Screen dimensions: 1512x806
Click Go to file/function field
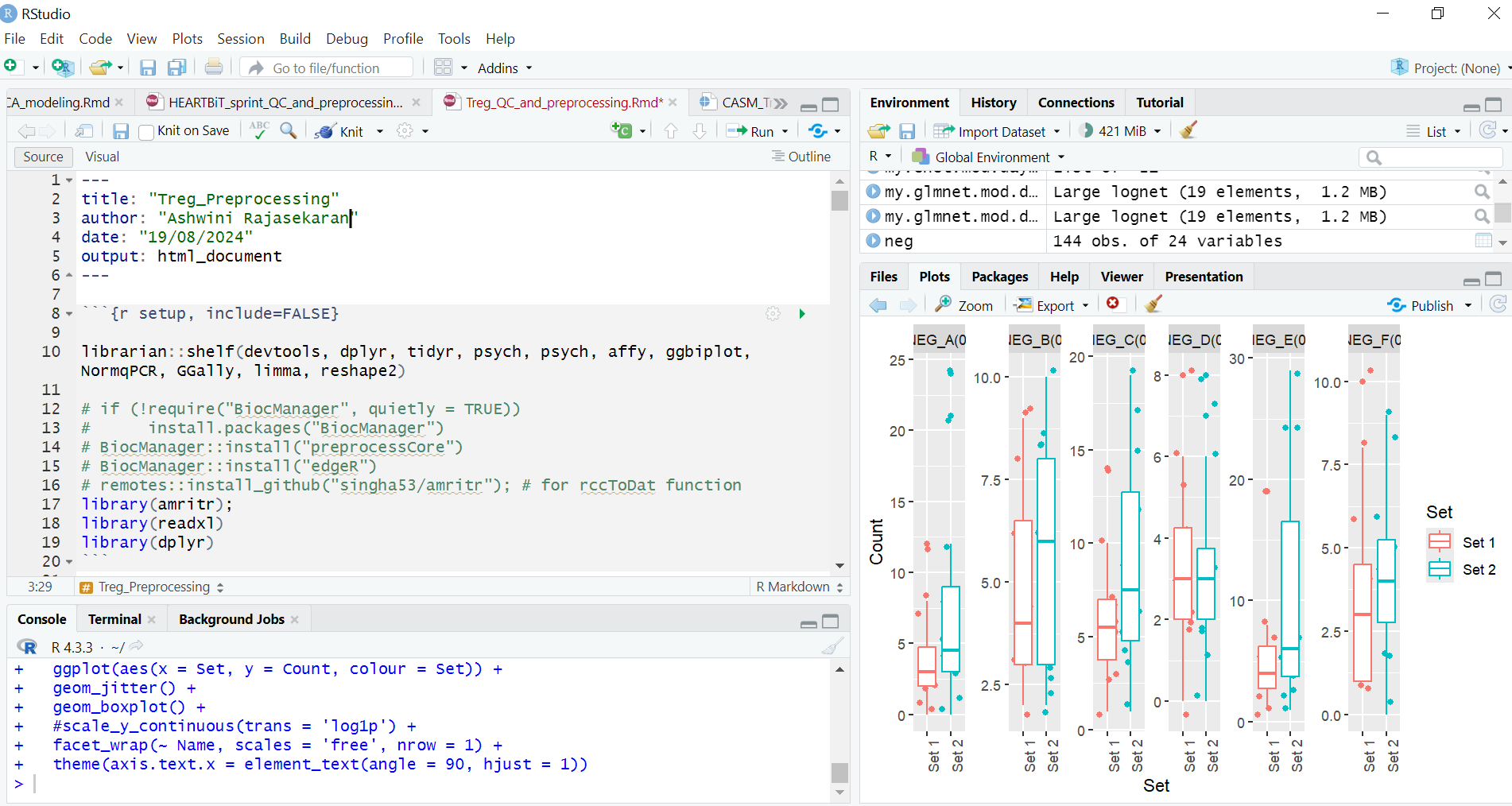pyautogui.click(x=327, y=68)
